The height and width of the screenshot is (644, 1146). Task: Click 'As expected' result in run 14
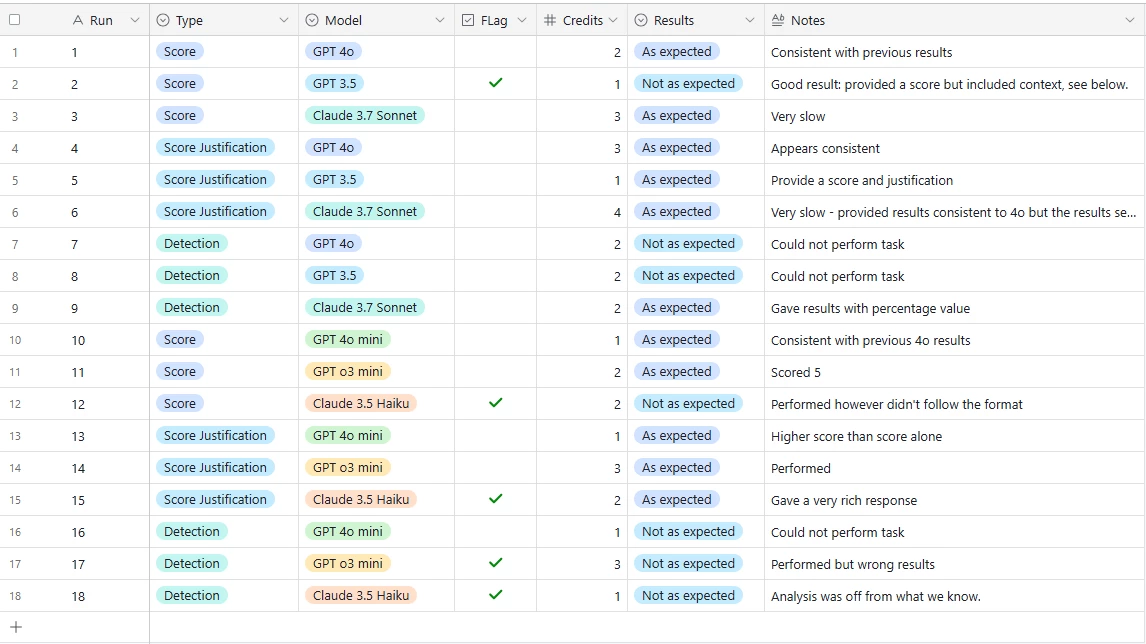[677, 468]
